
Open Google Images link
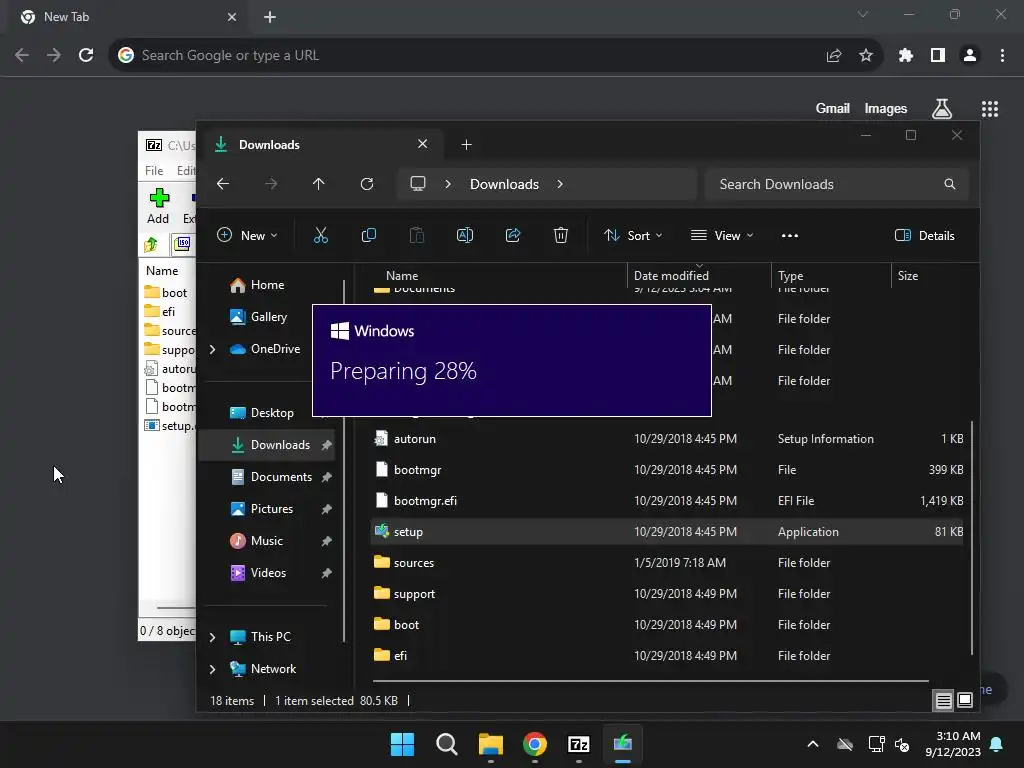886,108
